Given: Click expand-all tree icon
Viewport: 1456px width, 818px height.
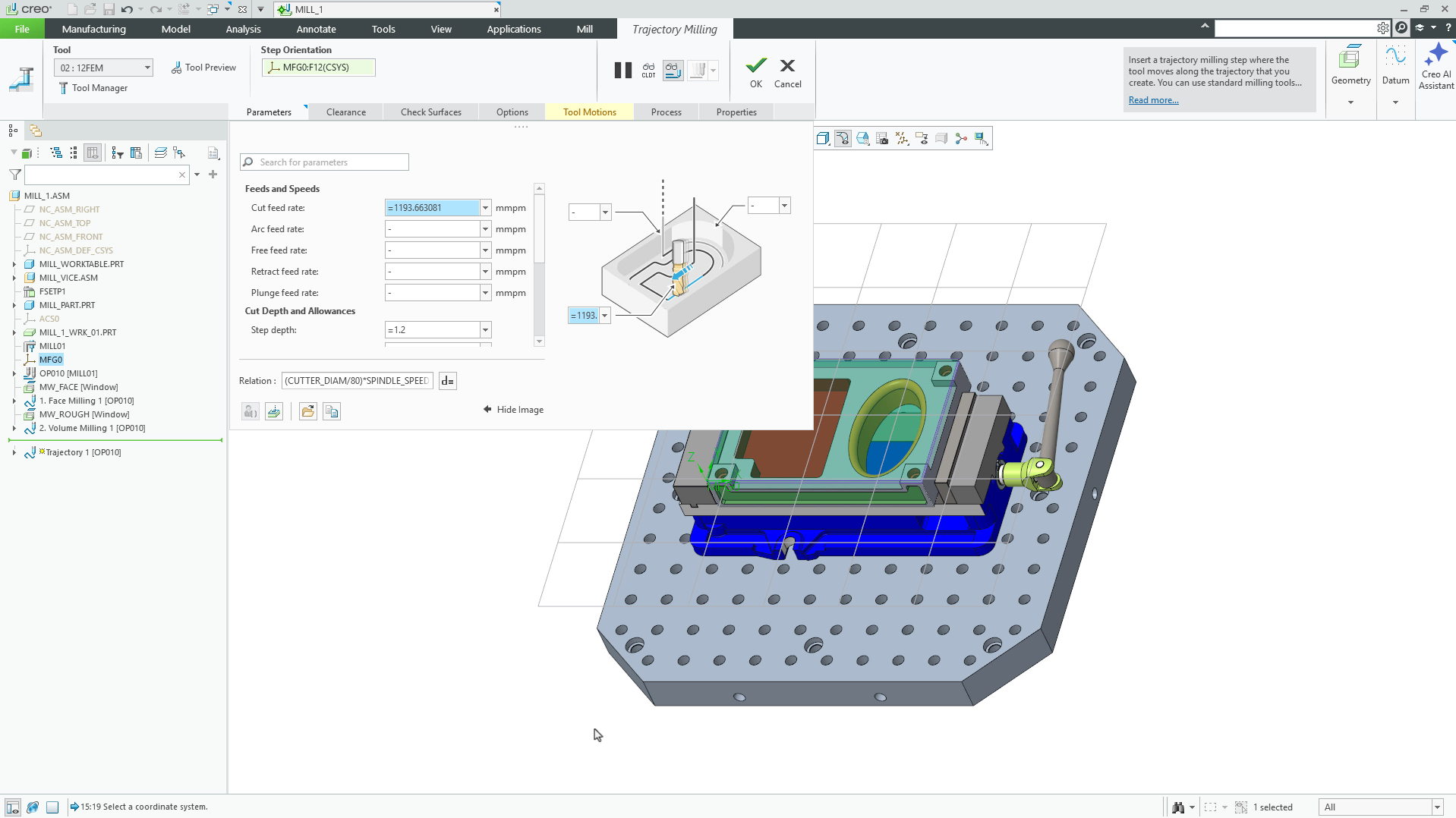Looking at the screenshot, I should (56, 153).
